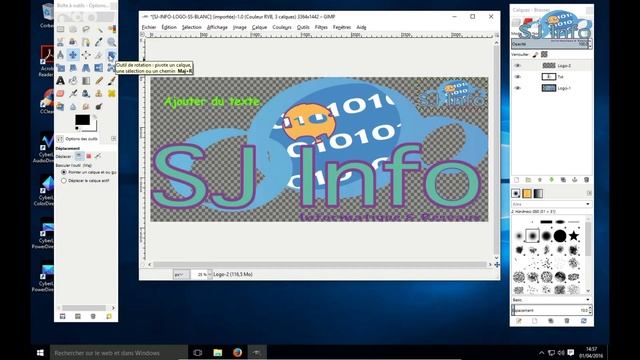640x360 pixels.
Task: Create a new layer group button
Action: point(528,180)
